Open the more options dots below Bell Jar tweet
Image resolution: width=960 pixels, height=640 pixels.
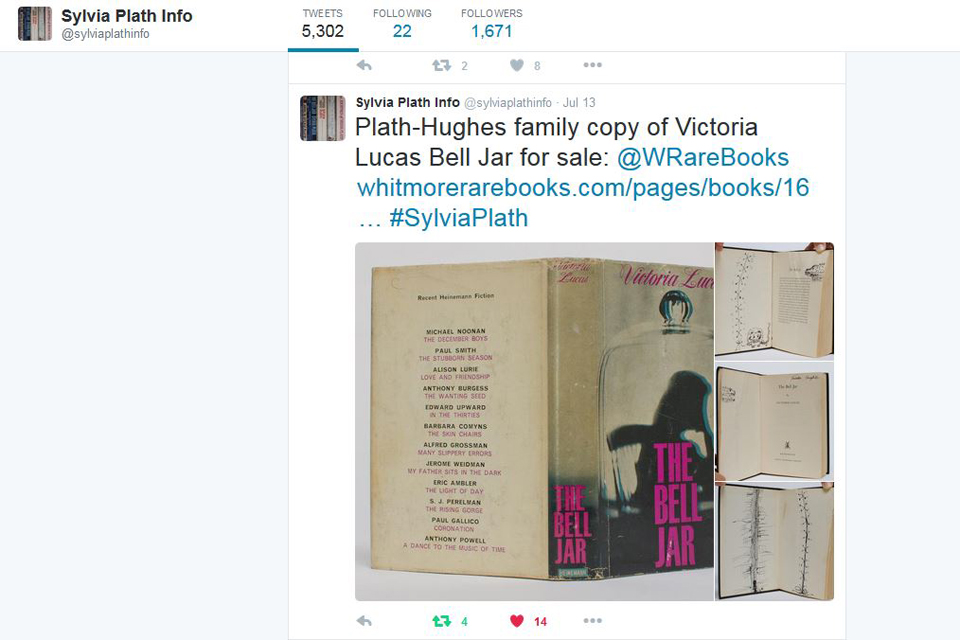pos(593,621)
